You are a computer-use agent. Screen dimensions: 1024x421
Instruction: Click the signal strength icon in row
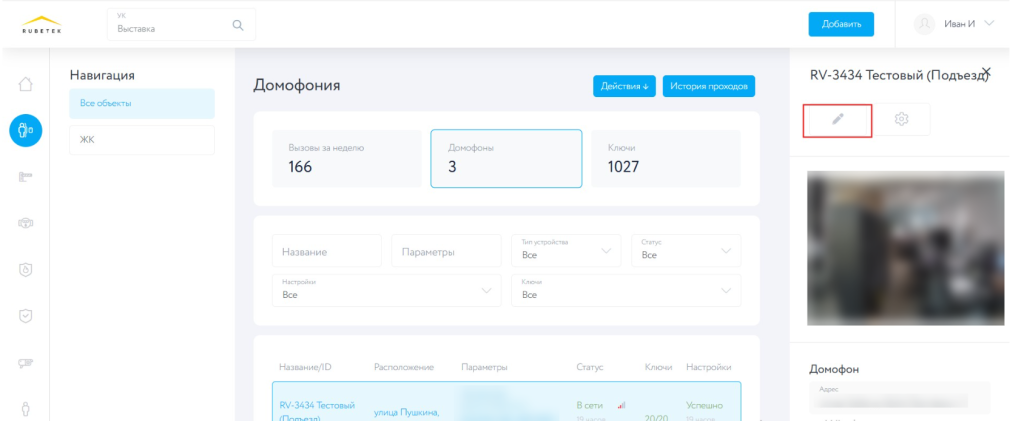click(x=621, y=405)
